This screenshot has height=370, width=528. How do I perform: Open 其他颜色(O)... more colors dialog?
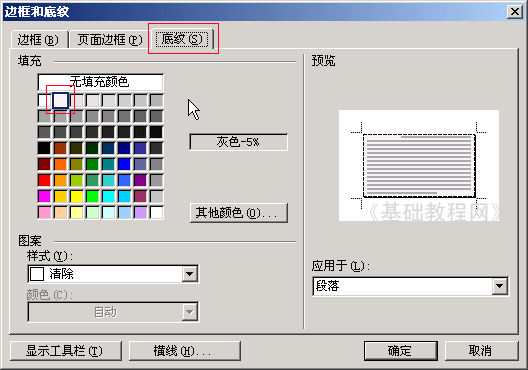pyautogui.click(x=239, y=213)
